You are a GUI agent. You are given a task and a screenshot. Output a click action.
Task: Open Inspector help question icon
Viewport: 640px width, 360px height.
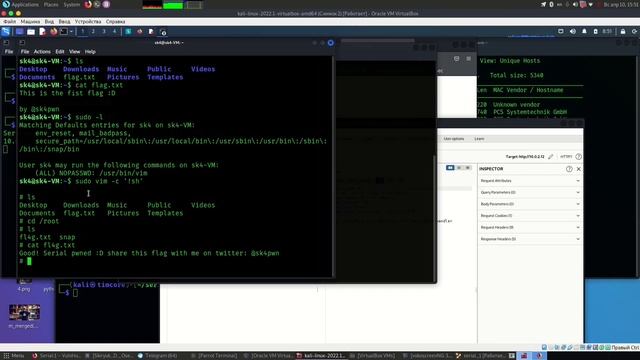[x=569, y=169]
